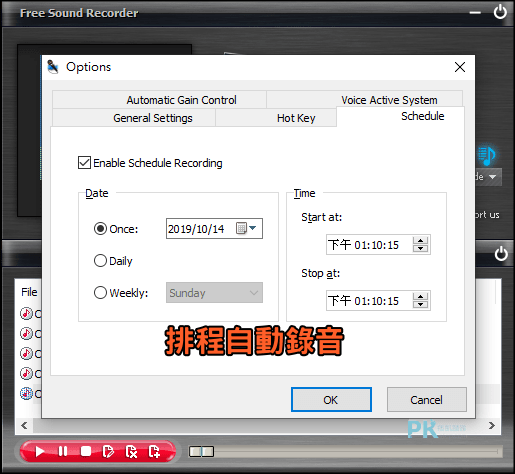Stop playback with the square stop icon
Viewport: 515px width, 474px height.
pos(86,451)
